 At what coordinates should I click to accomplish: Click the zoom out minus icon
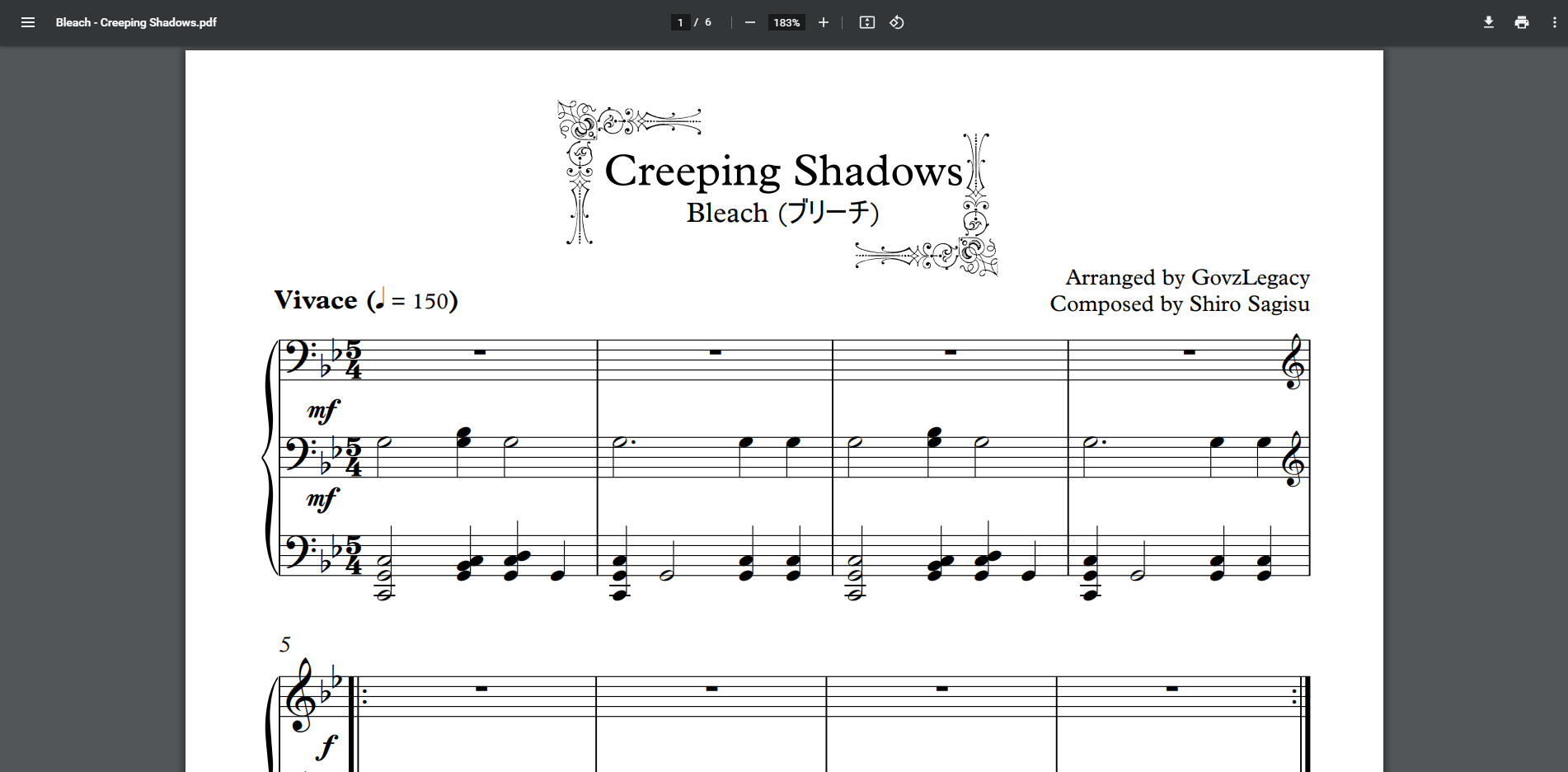click(x=749, y=22)
